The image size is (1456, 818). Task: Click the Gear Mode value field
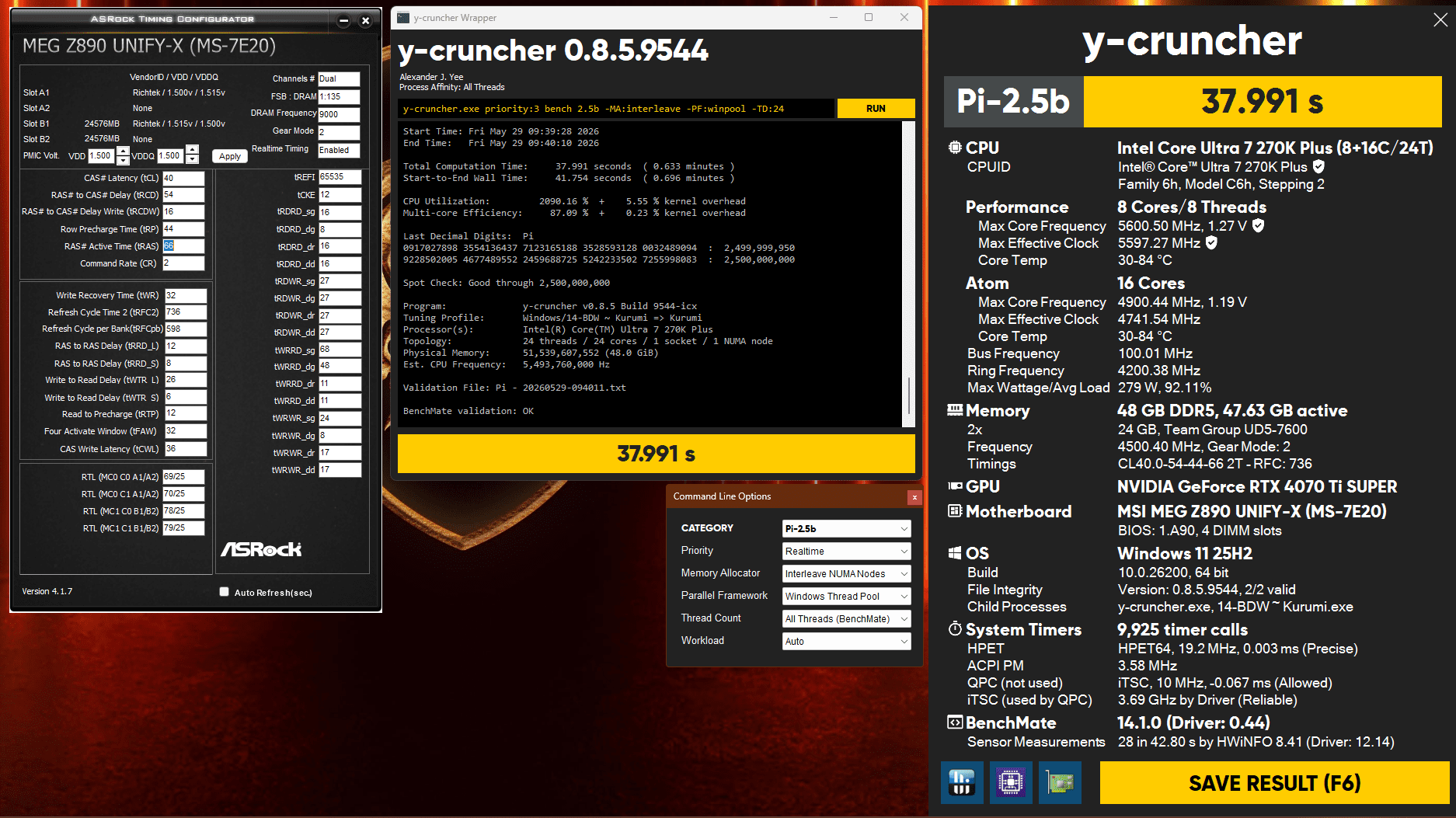(339, 132)
